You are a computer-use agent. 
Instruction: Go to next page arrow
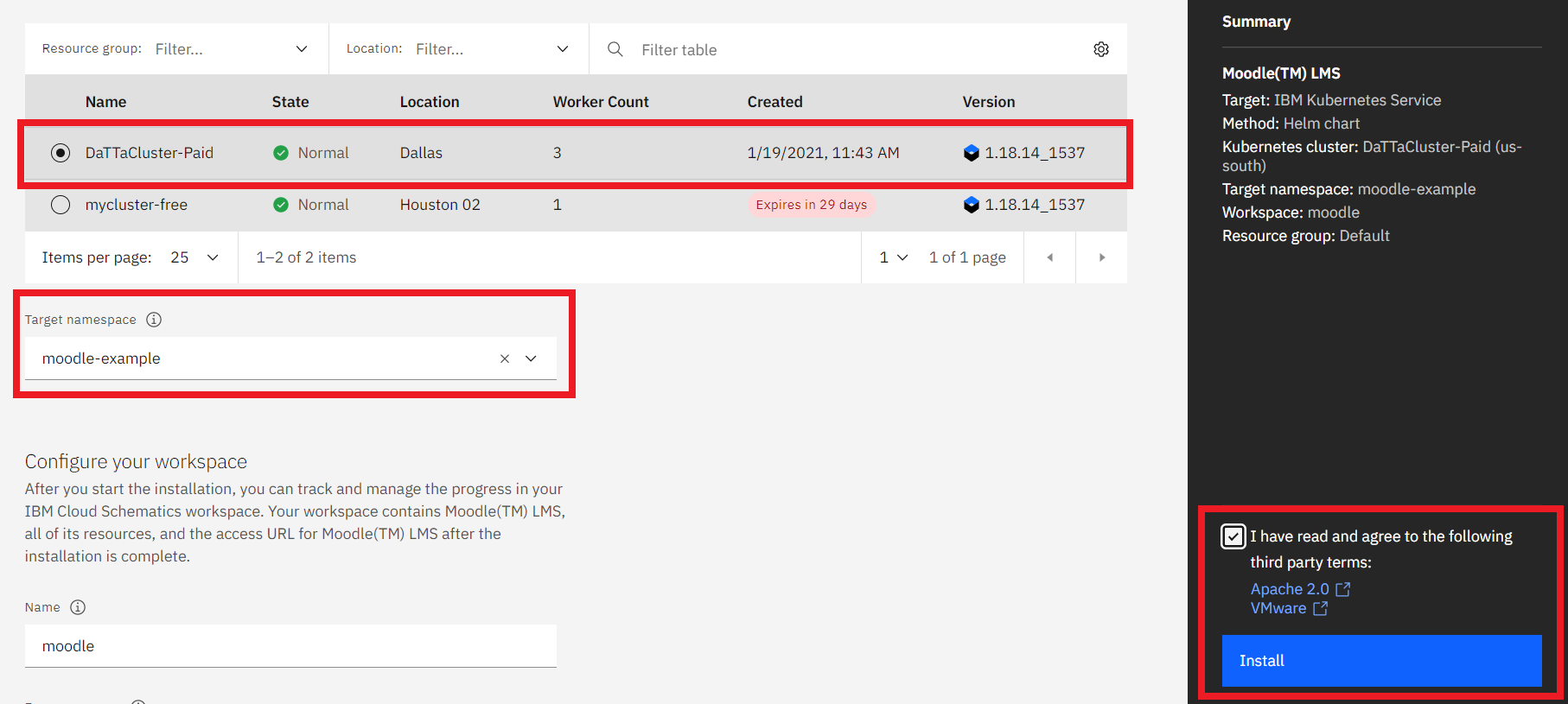click(x=1101, y=257)
